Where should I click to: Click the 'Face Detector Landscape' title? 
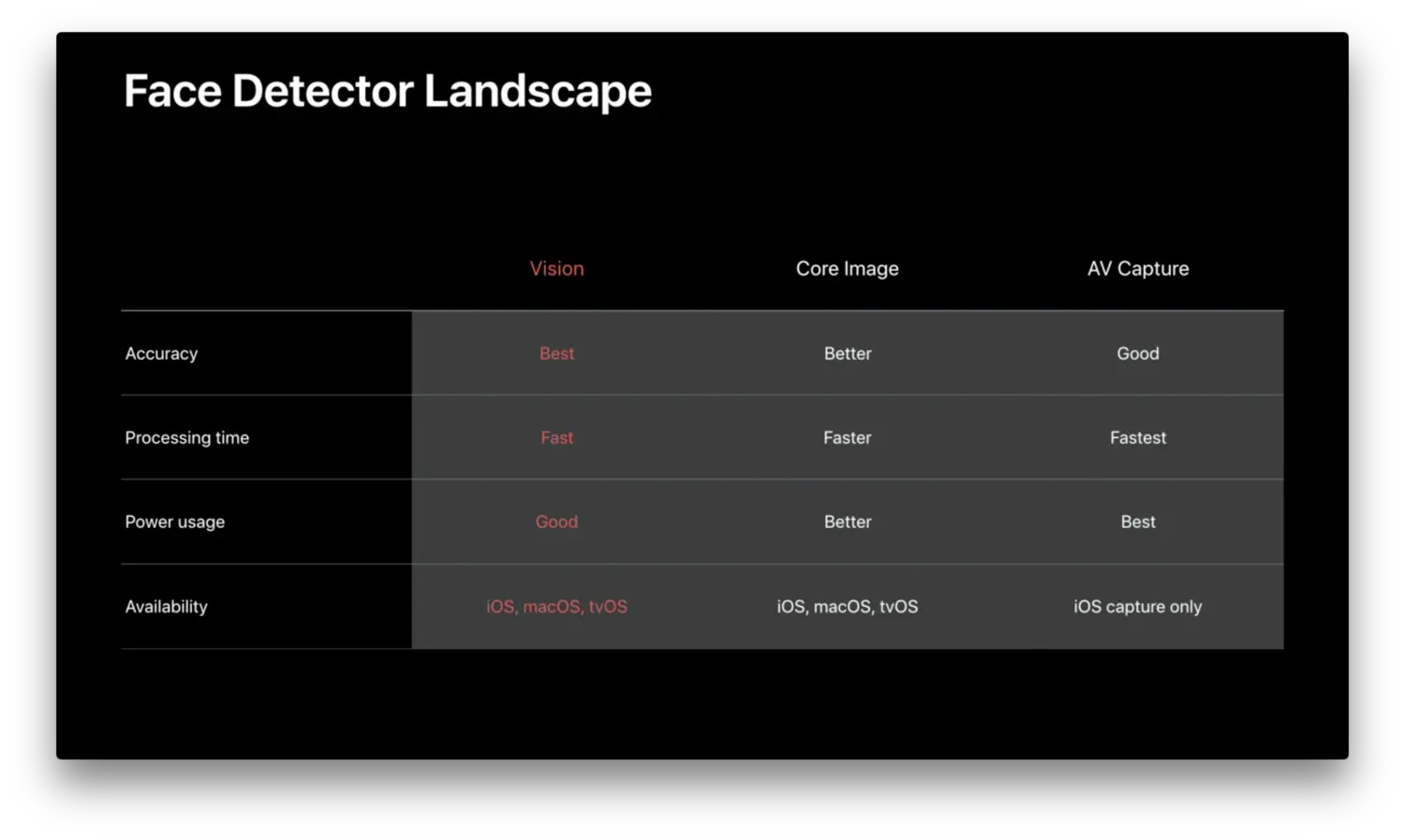click(x=388, y=92)
